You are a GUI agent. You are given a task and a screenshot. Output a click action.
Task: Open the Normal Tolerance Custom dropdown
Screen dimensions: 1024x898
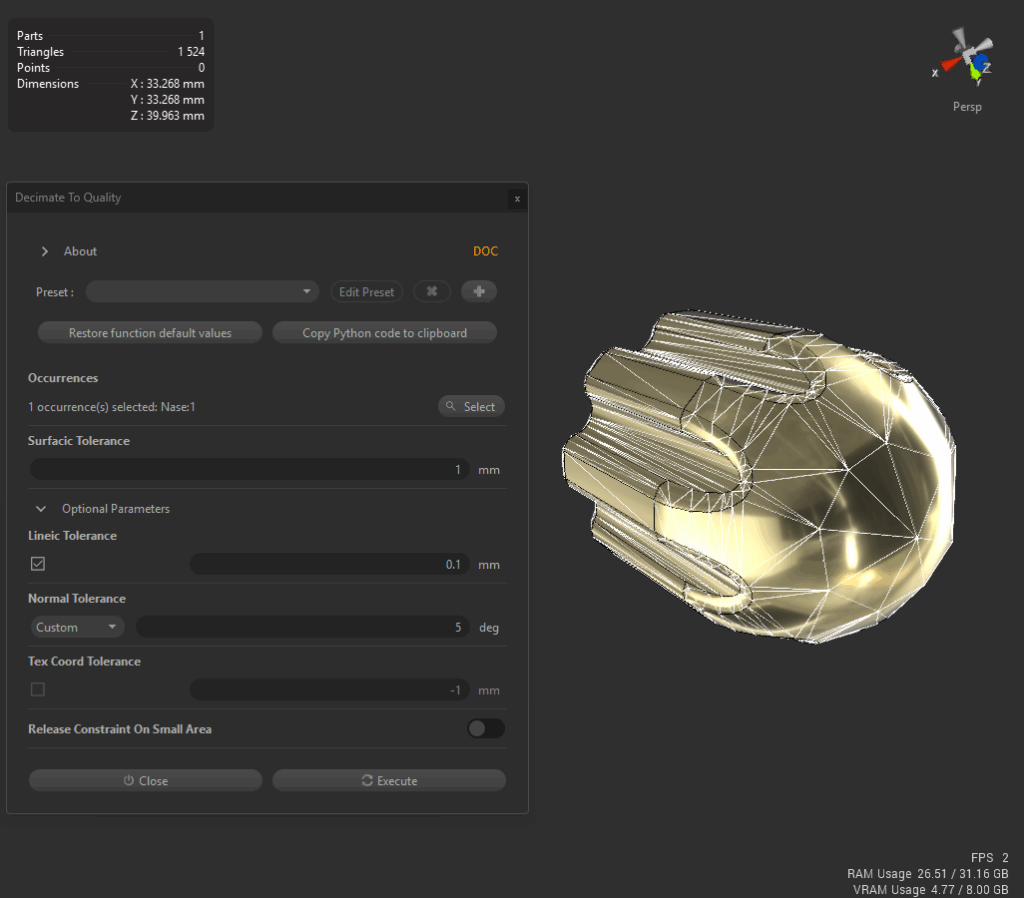76,627
